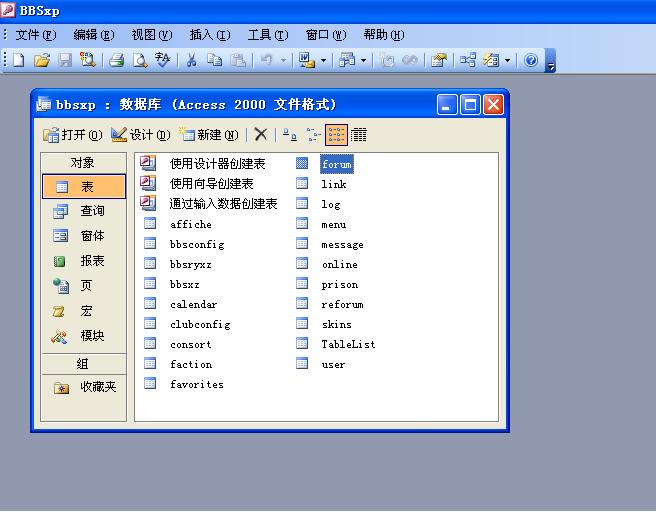Viewport: 656px width, 512px height.
Task: Click the Office Links Word icon
Action: coord(306,60)
